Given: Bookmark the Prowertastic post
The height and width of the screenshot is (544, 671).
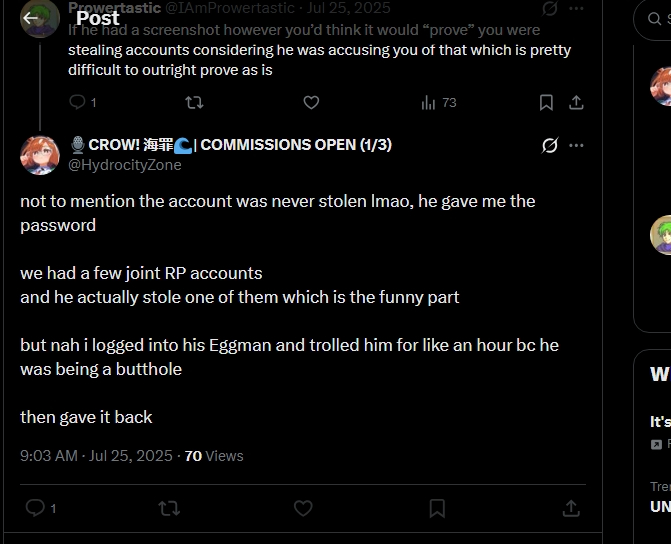Looking at the screenshot, I should [546, 102].
